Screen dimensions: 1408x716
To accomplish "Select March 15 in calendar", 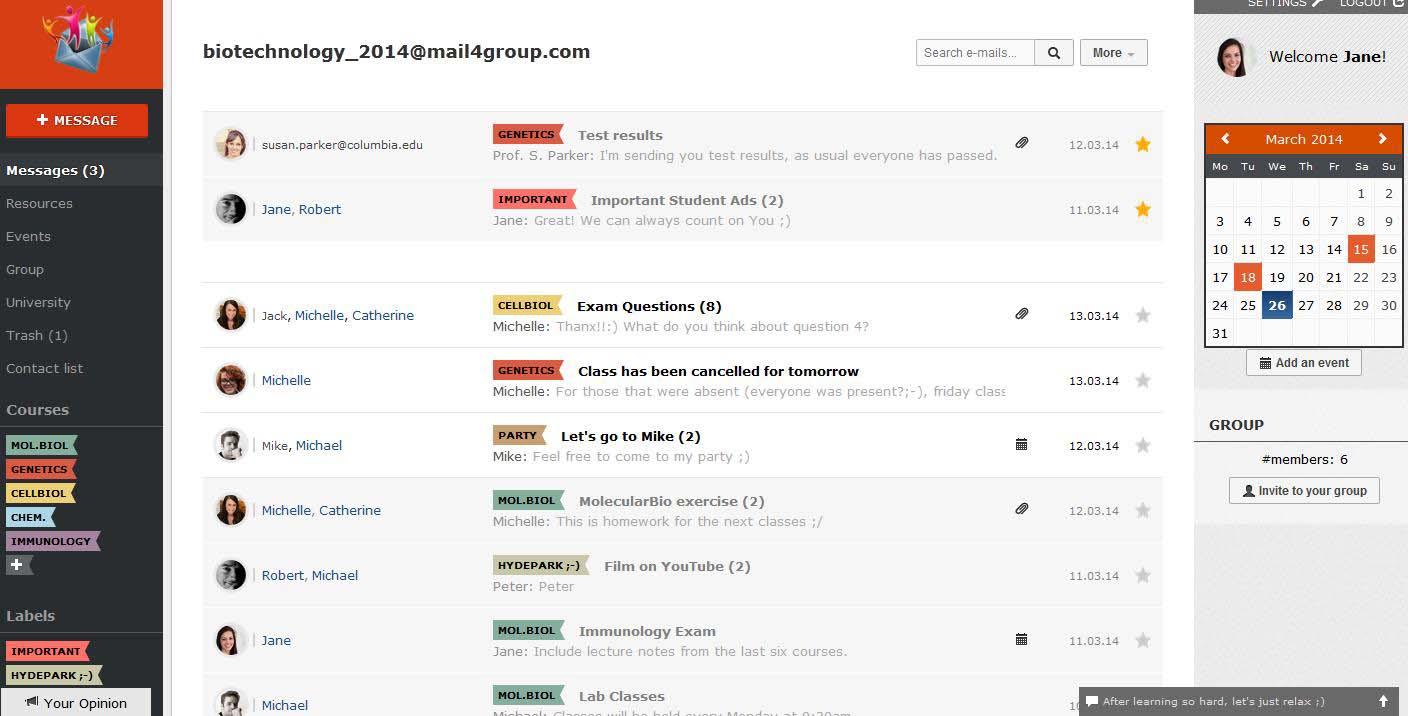I will pyautogui.click(x=1361, y=250).
